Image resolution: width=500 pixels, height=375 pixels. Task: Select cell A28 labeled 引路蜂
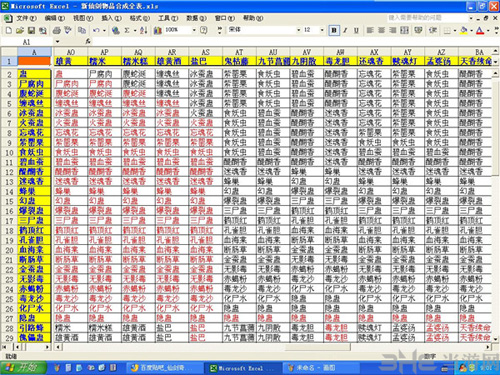(34, 328)
